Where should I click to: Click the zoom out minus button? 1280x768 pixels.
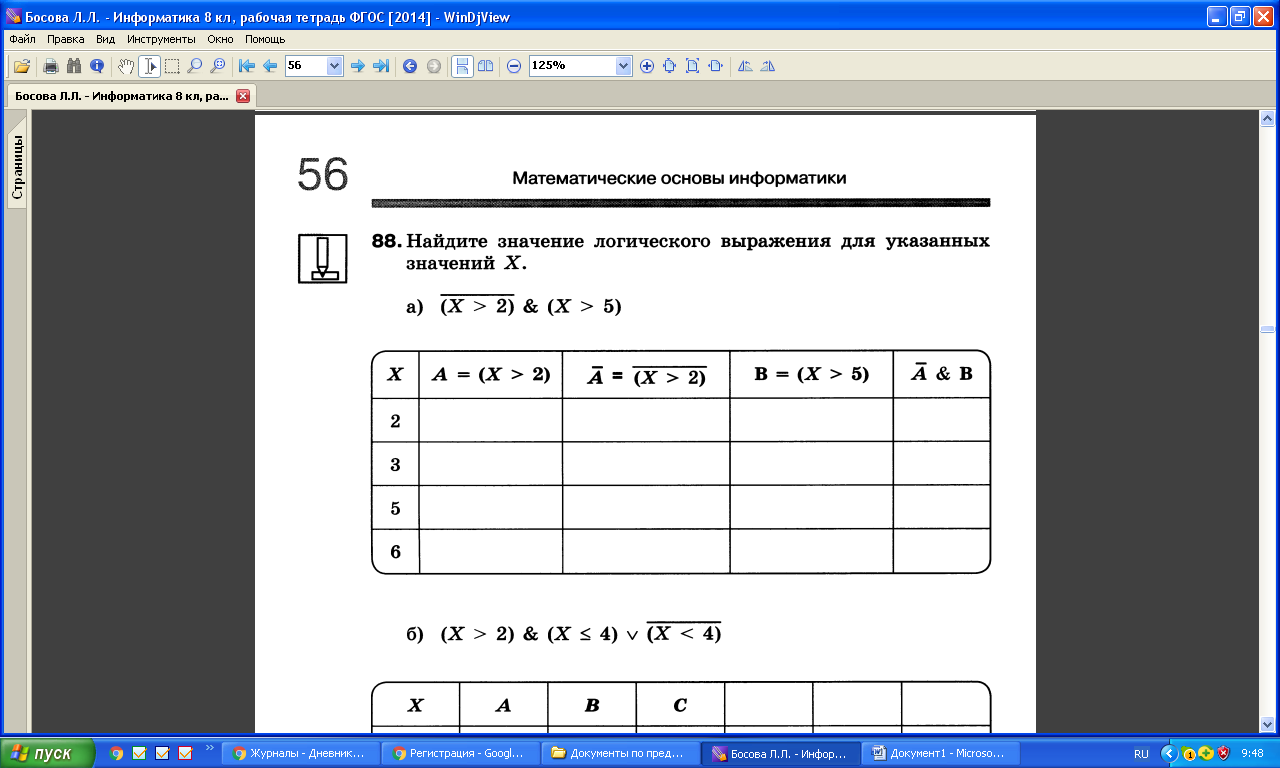coord(514,66)
